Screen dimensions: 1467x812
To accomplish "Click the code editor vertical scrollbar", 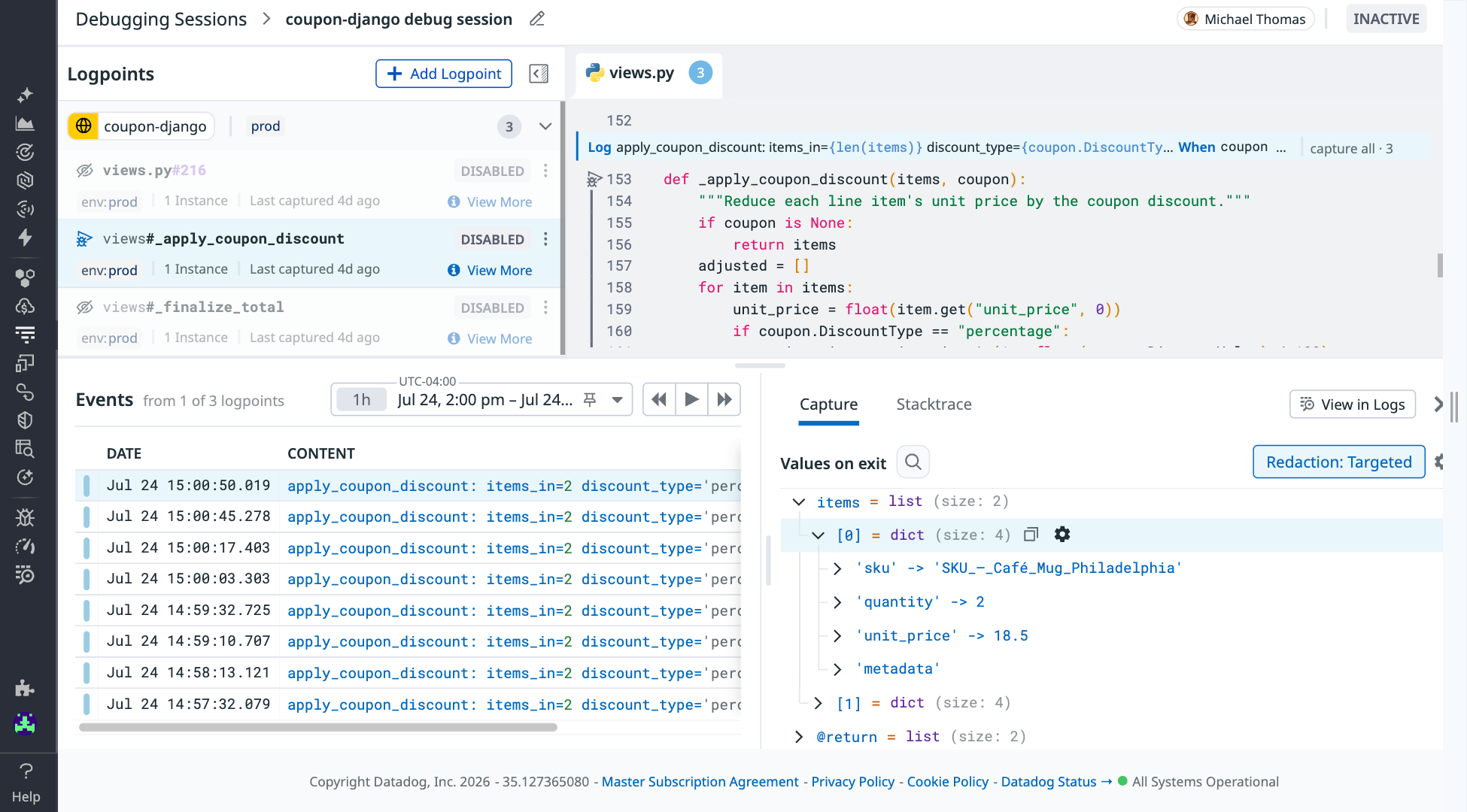I will [x=1439, y=265].
